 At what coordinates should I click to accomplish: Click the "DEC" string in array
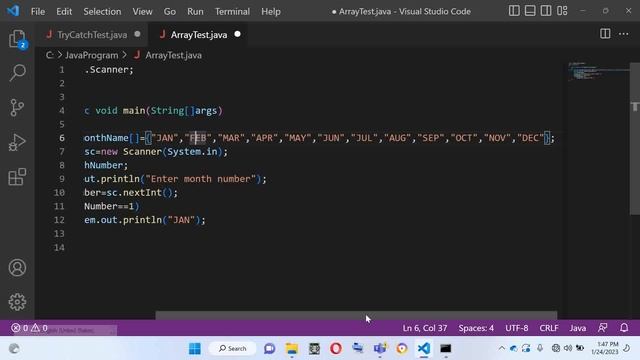click(531, 138)
